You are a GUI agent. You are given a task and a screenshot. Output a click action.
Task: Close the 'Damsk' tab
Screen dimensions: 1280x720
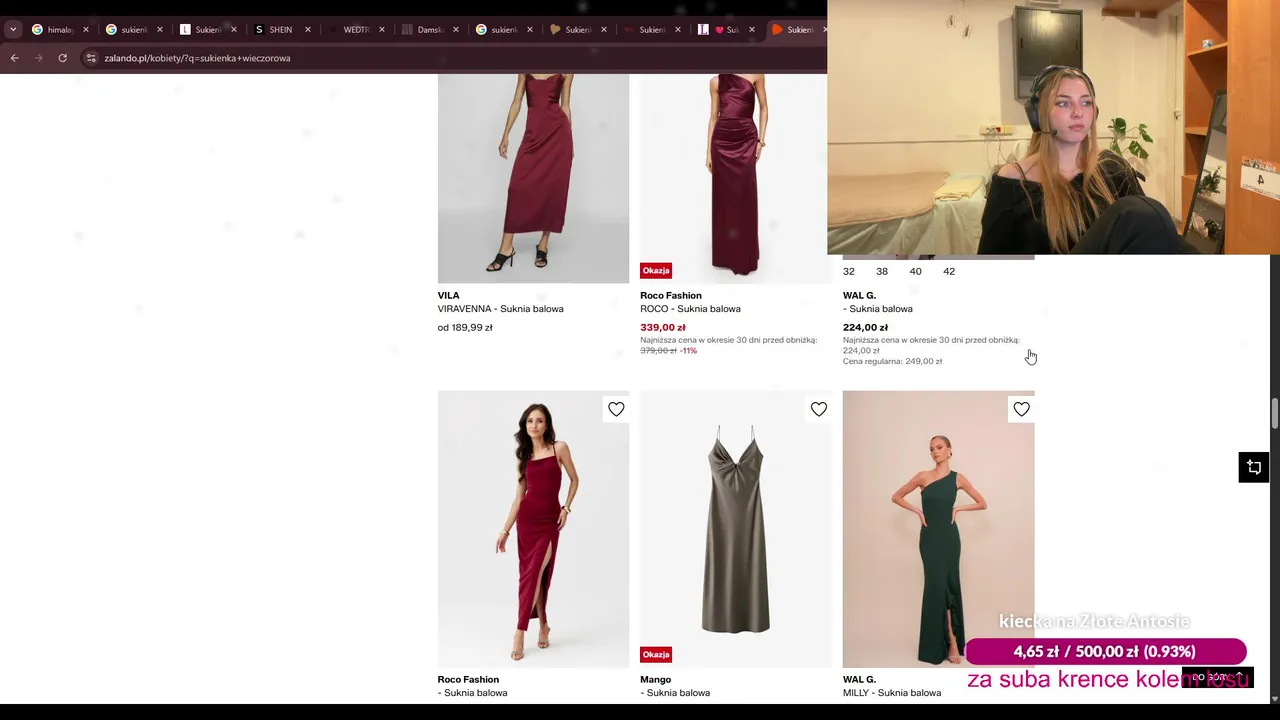click(x=456, y=30)
